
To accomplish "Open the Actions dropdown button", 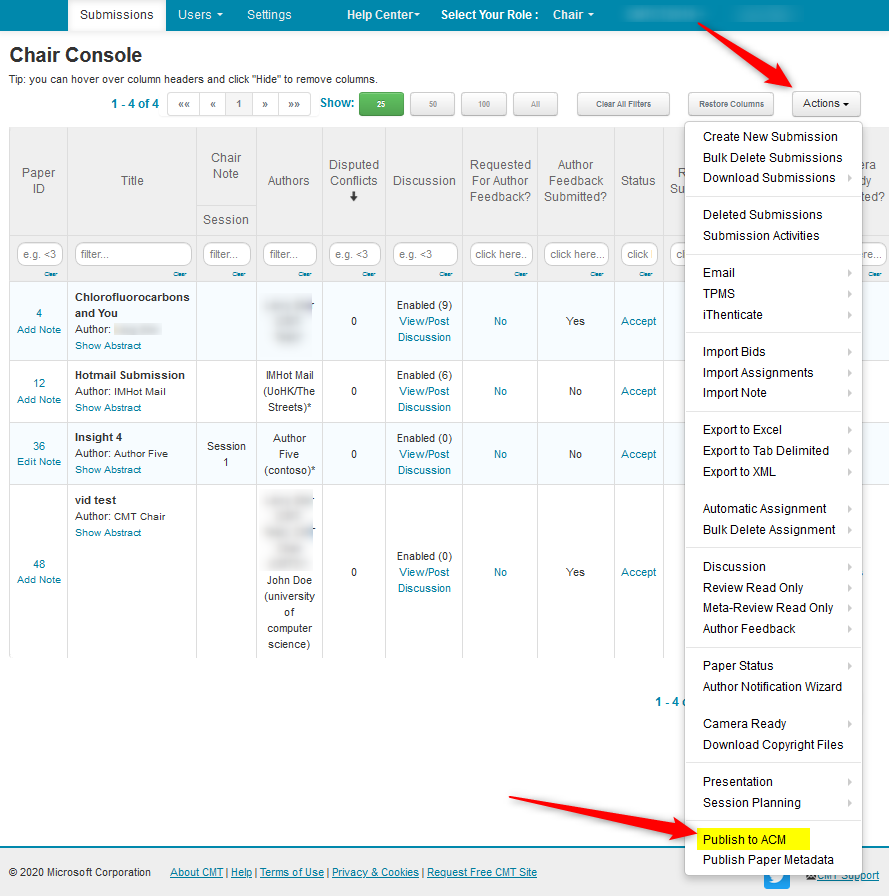I will (825, 103).
